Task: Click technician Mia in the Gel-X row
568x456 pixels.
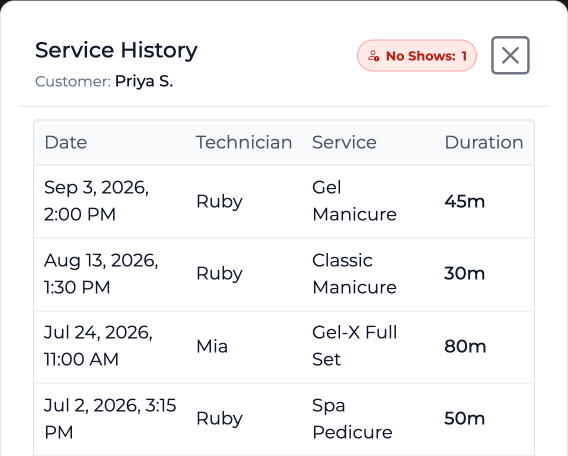Action: [x=212, y=346]
